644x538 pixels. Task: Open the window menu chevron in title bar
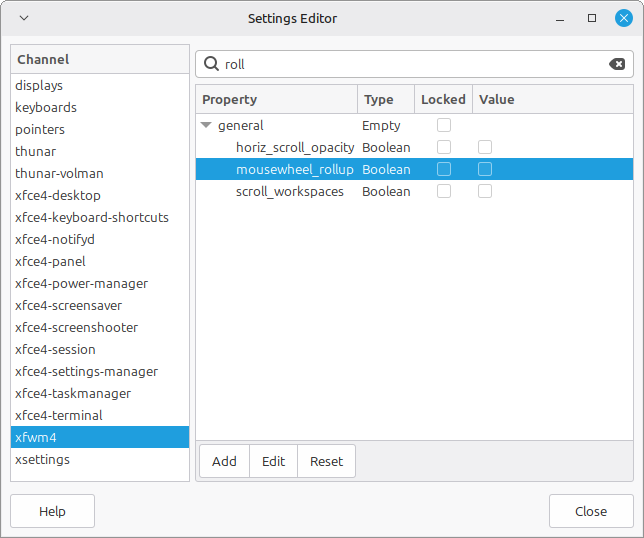point(24,19)
